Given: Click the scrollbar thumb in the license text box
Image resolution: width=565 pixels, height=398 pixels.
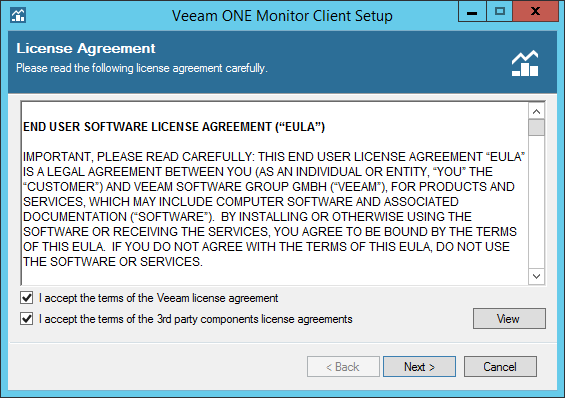Looking at the screenshot, I should [536, 128].
